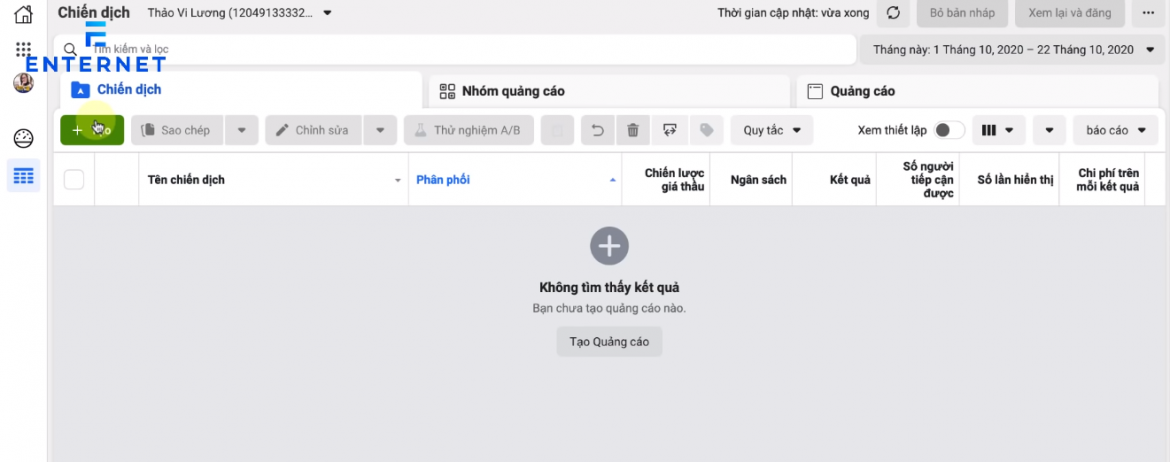1170x462 pixels.
Task: Open the Quy tắc rules dropdown
Action: pos(772,130)
